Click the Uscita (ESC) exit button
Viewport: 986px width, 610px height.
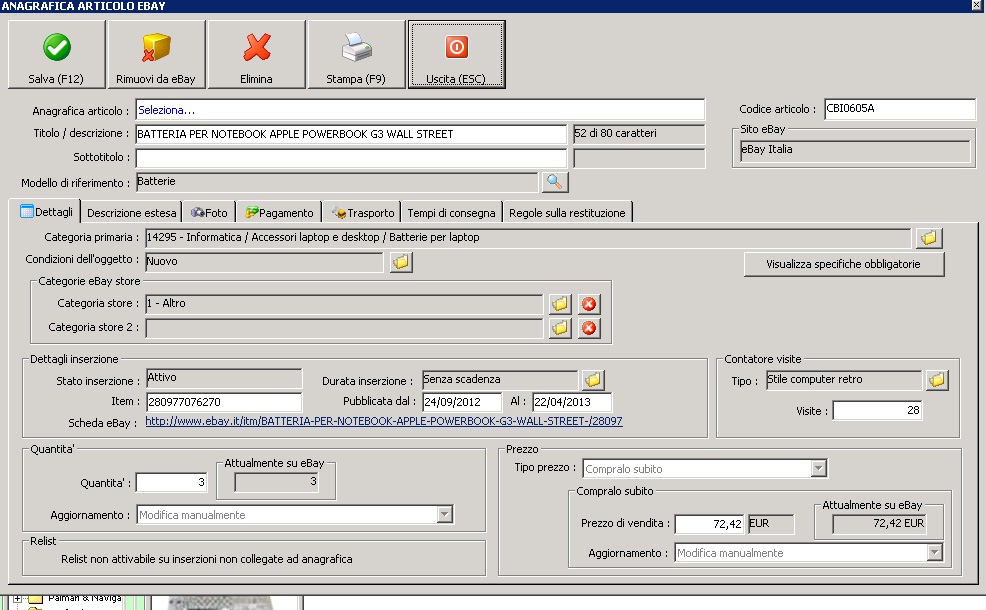[x=456, y=55]
